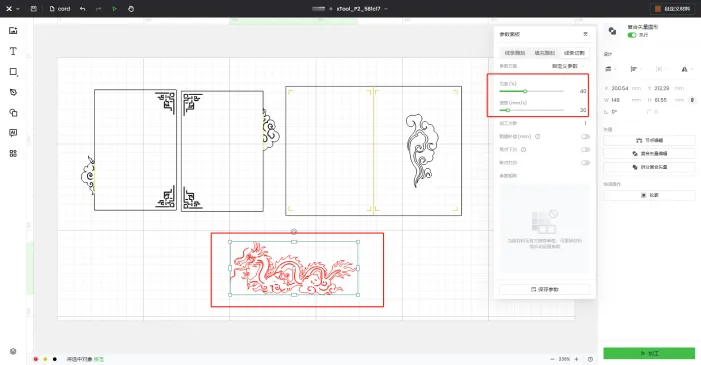The width and height of the screenshot is (701, 365).
Task: Open the apps grid in sidebar
Action: point(13,153)
